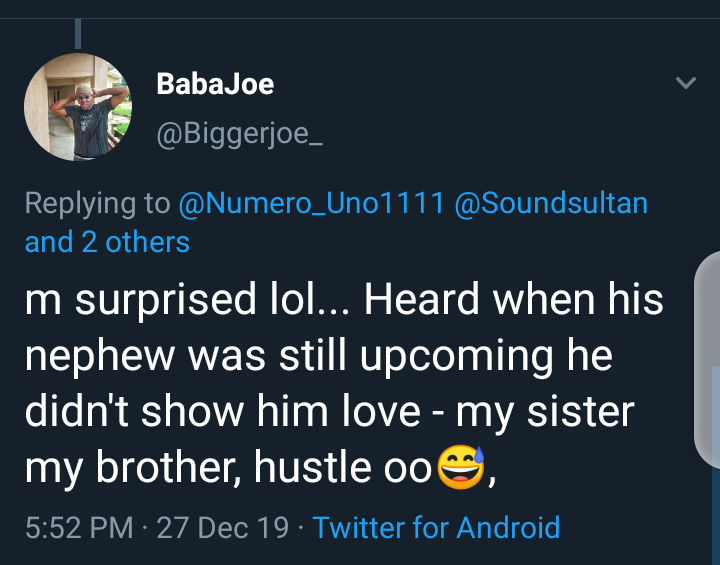Click the Twitter for Android source link

click(436, 527)
